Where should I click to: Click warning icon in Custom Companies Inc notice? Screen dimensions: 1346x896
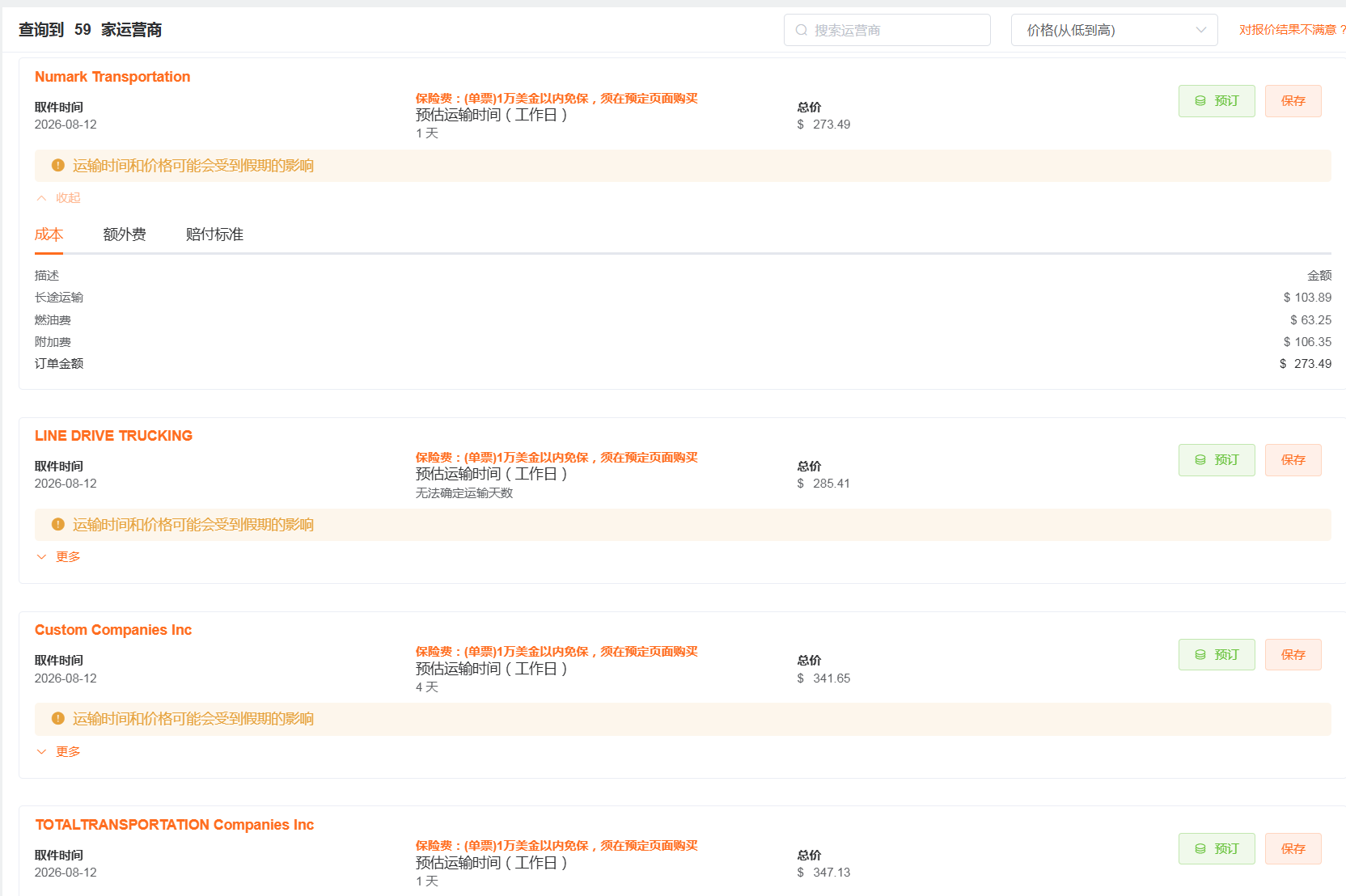57,718
